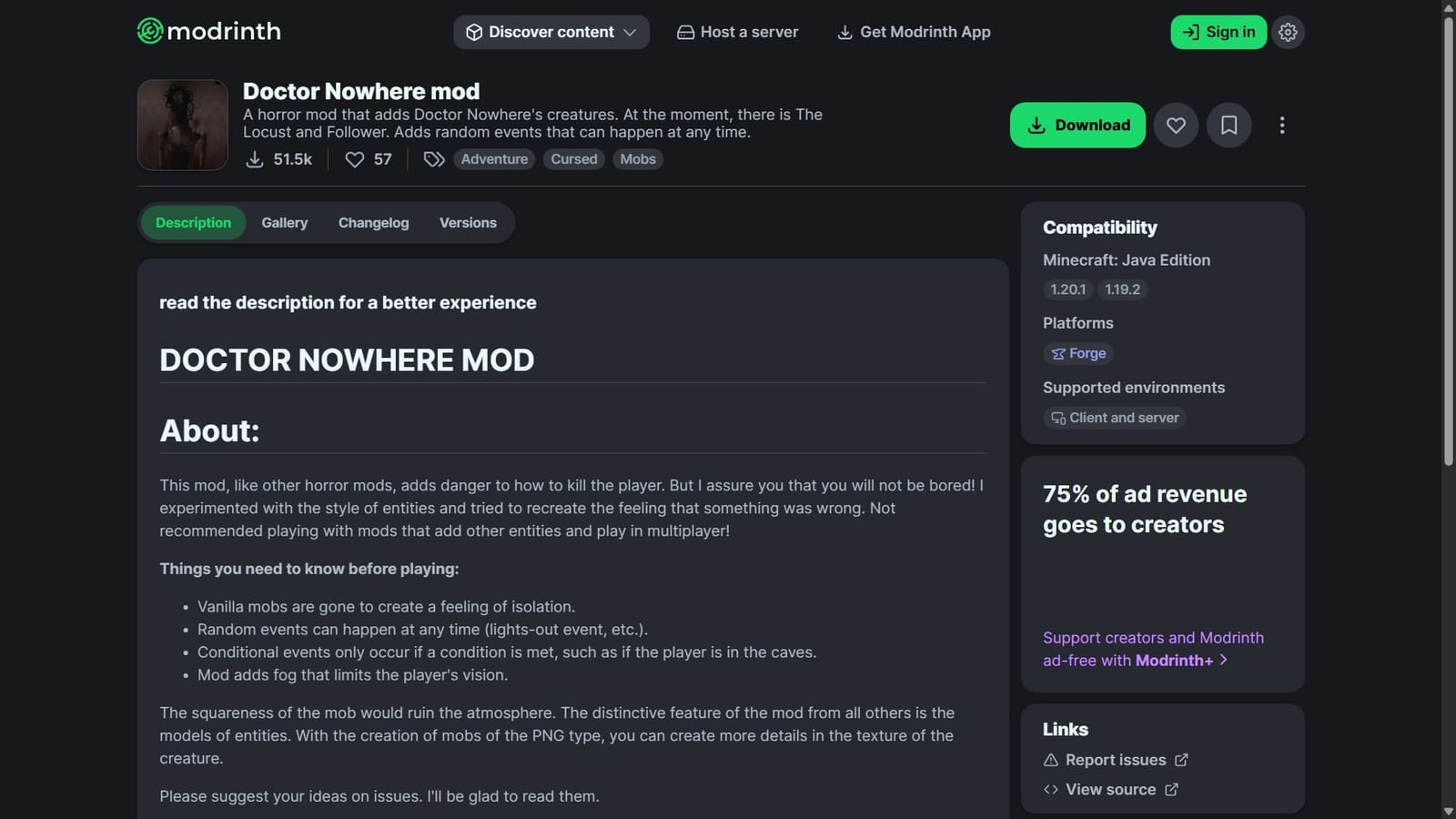Image resolution: width=1456 pixels, height=819 pixels.
Task: Click the Doctor Nowhere mod thumbnail image
Action: [182, 125]
